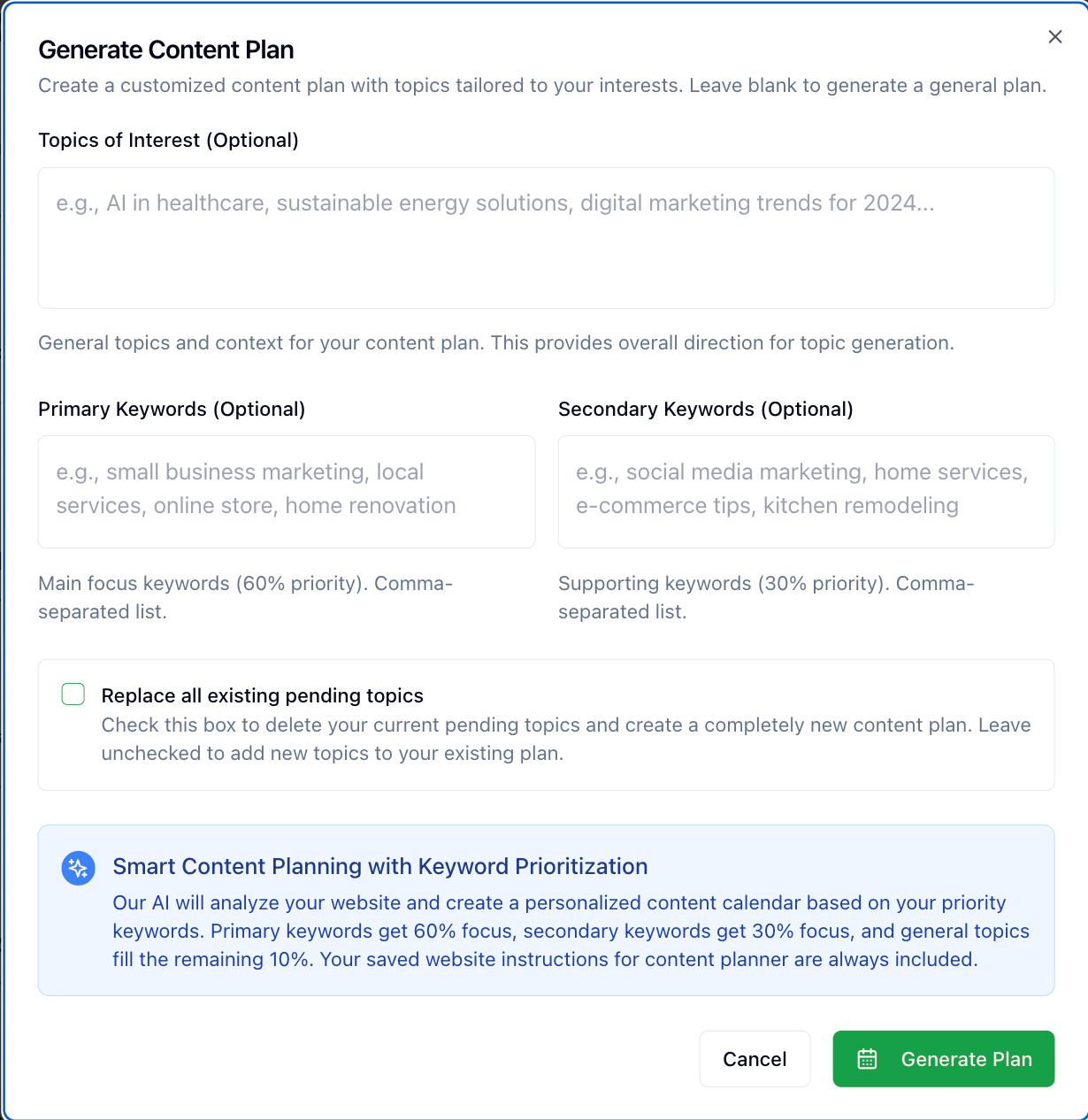Screen dimensions: 1088x1120
Task: Select the Secondary Keywords input box
Action: point(806,492)
